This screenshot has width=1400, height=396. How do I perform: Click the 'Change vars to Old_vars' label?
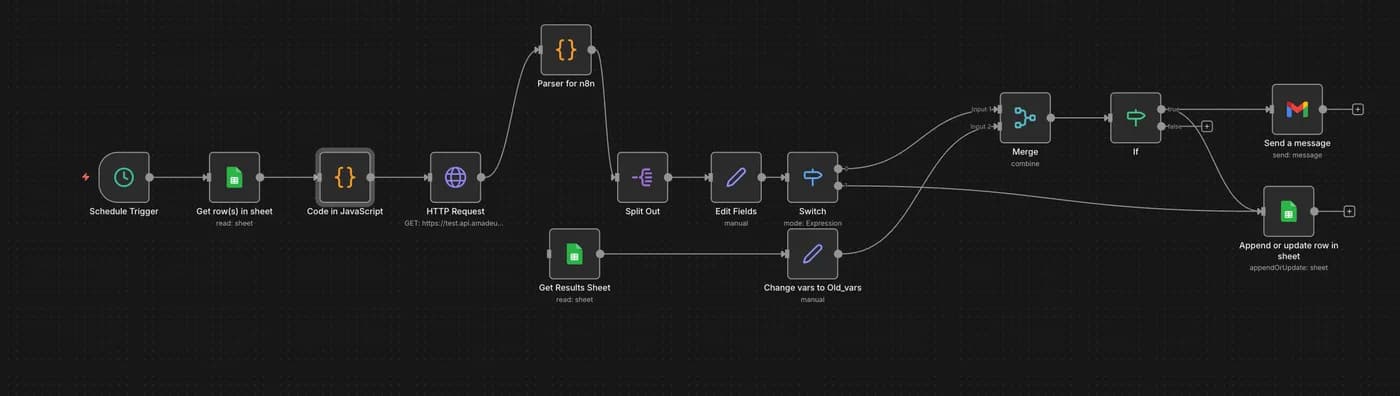coord(813,288)
